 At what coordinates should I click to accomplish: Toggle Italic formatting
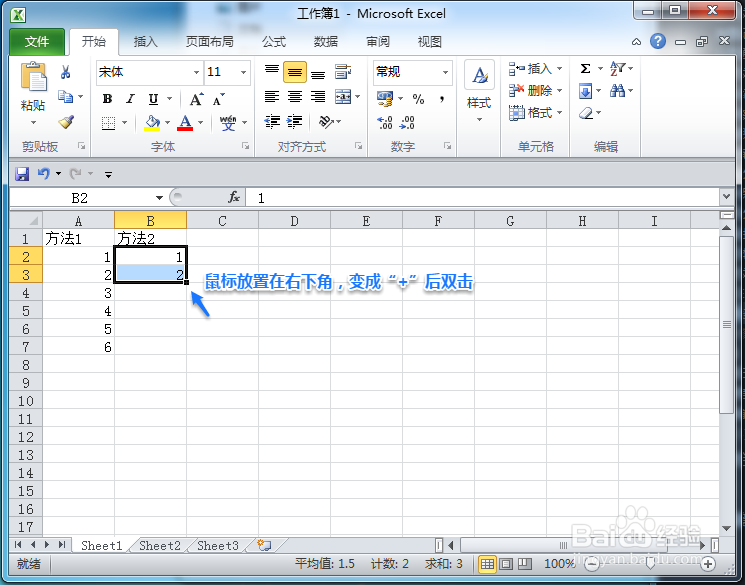130,99
